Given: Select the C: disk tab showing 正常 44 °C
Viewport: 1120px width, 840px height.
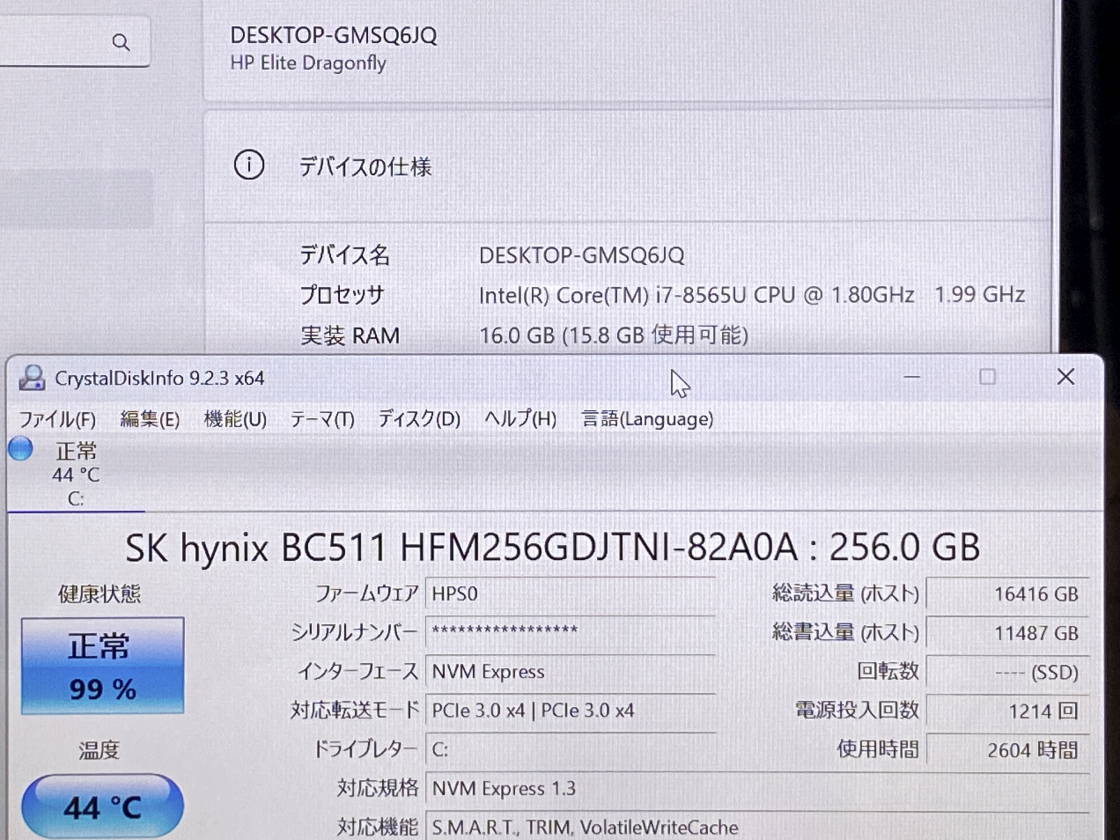Looking at the screenshot, I should pos(76,474).
